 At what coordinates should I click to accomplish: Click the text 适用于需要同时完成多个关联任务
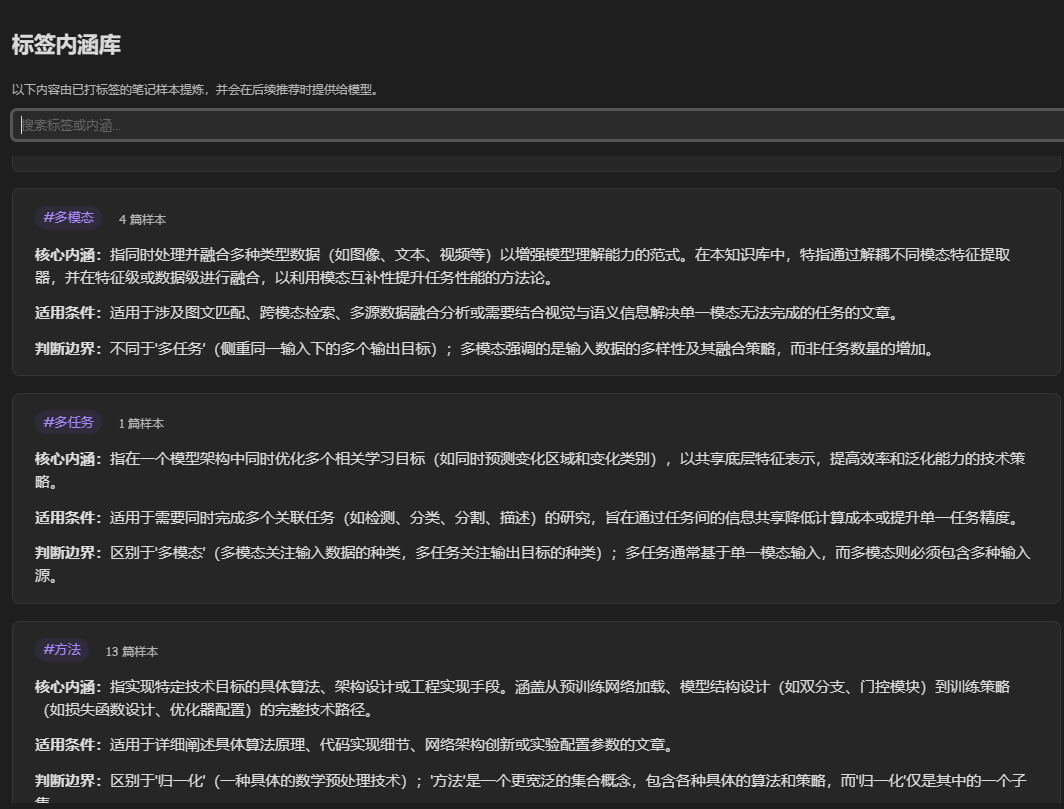[223, 518]
